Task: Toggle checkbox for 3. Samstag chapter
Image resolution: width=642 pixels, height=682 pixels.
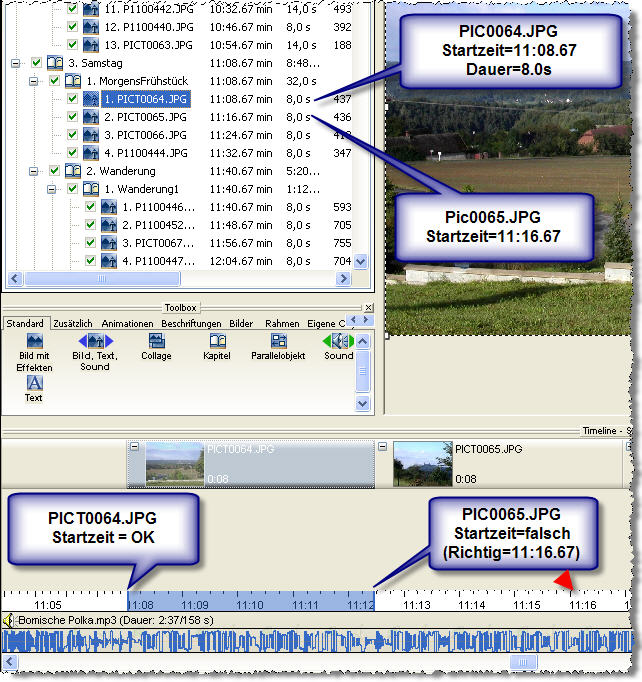Action: click(37, 62)
